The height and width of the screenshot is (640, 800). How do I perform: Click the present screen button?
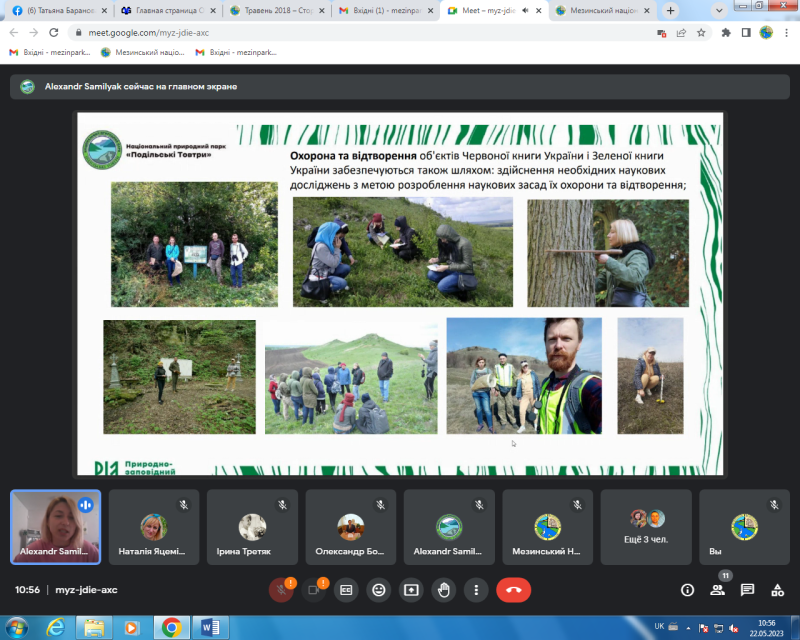411,590
